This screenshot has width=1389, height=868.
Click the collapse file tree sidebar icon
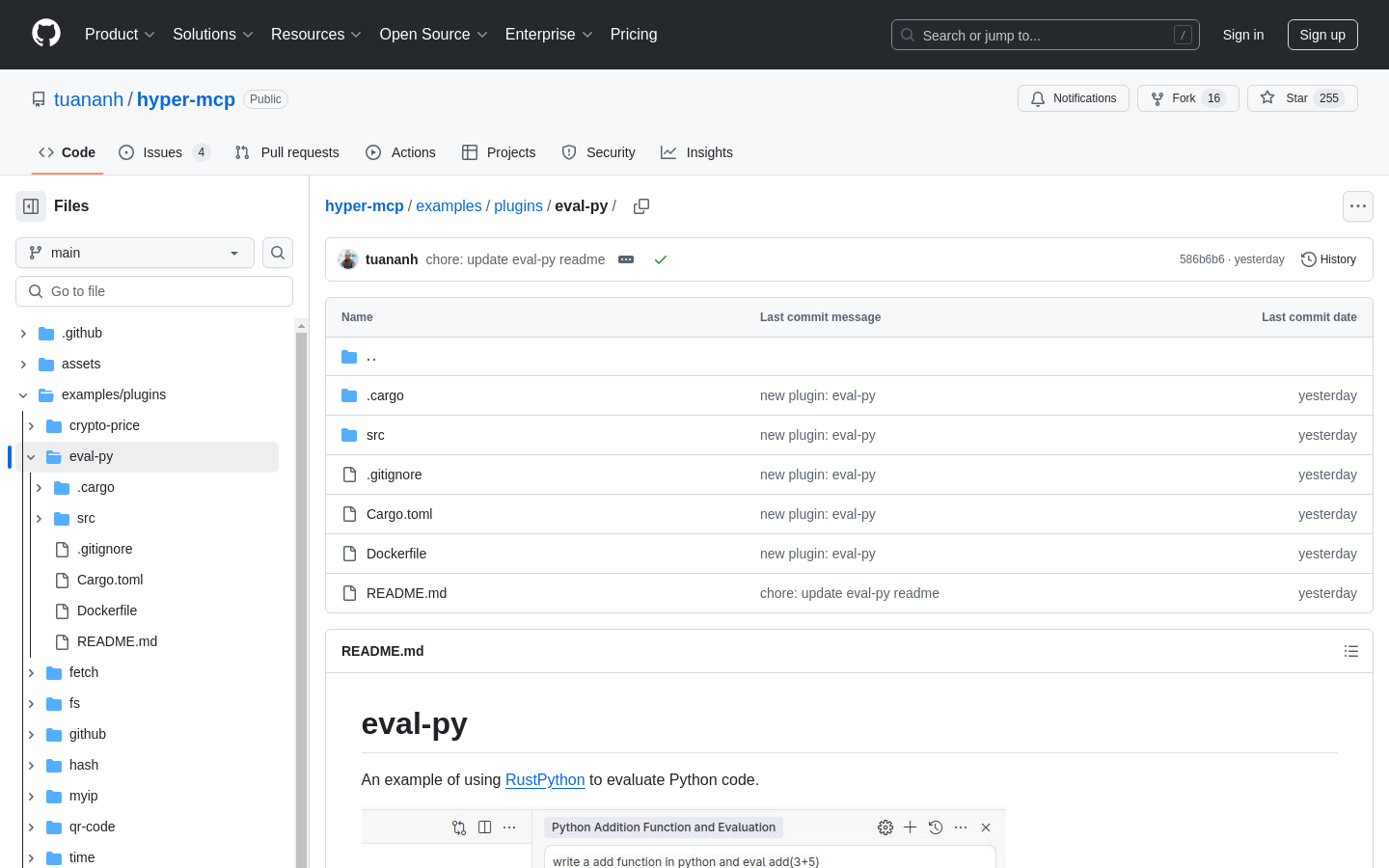tap(31, 206)
